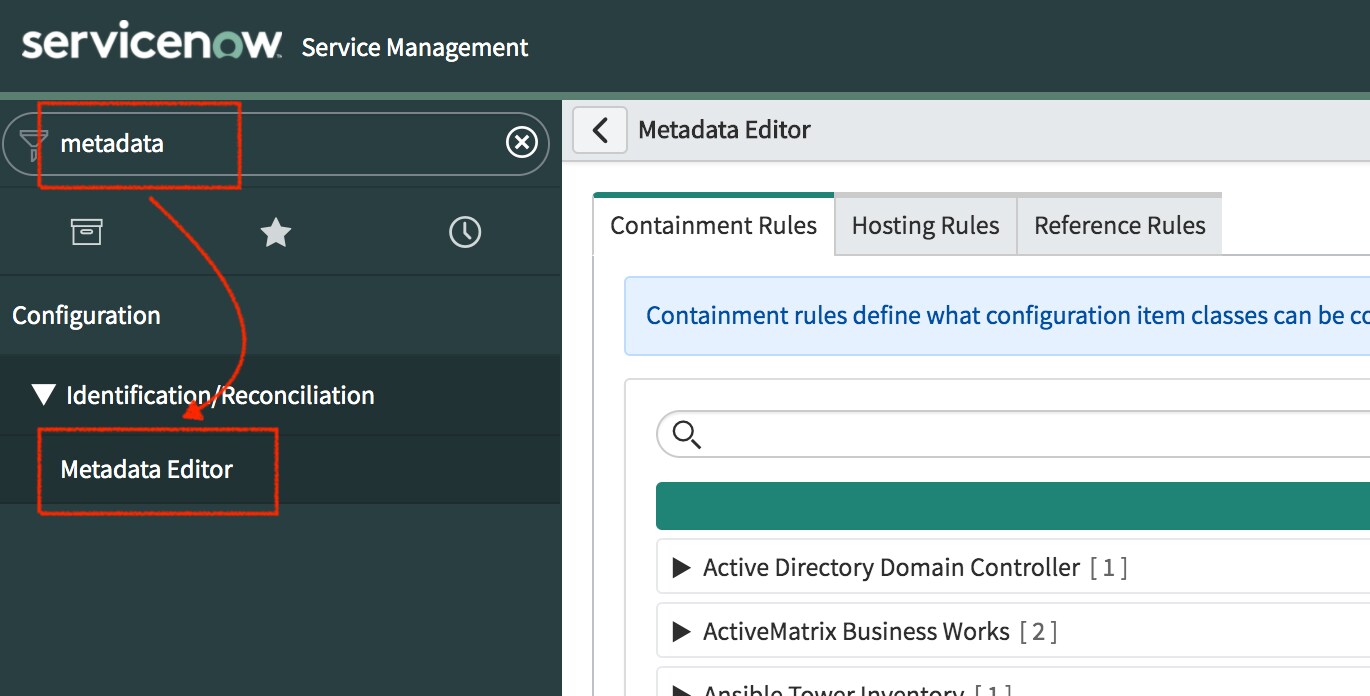Viewport: 1370px width, 696px height.
Task: Show favorites with the star icon
Action: [275, 233]
